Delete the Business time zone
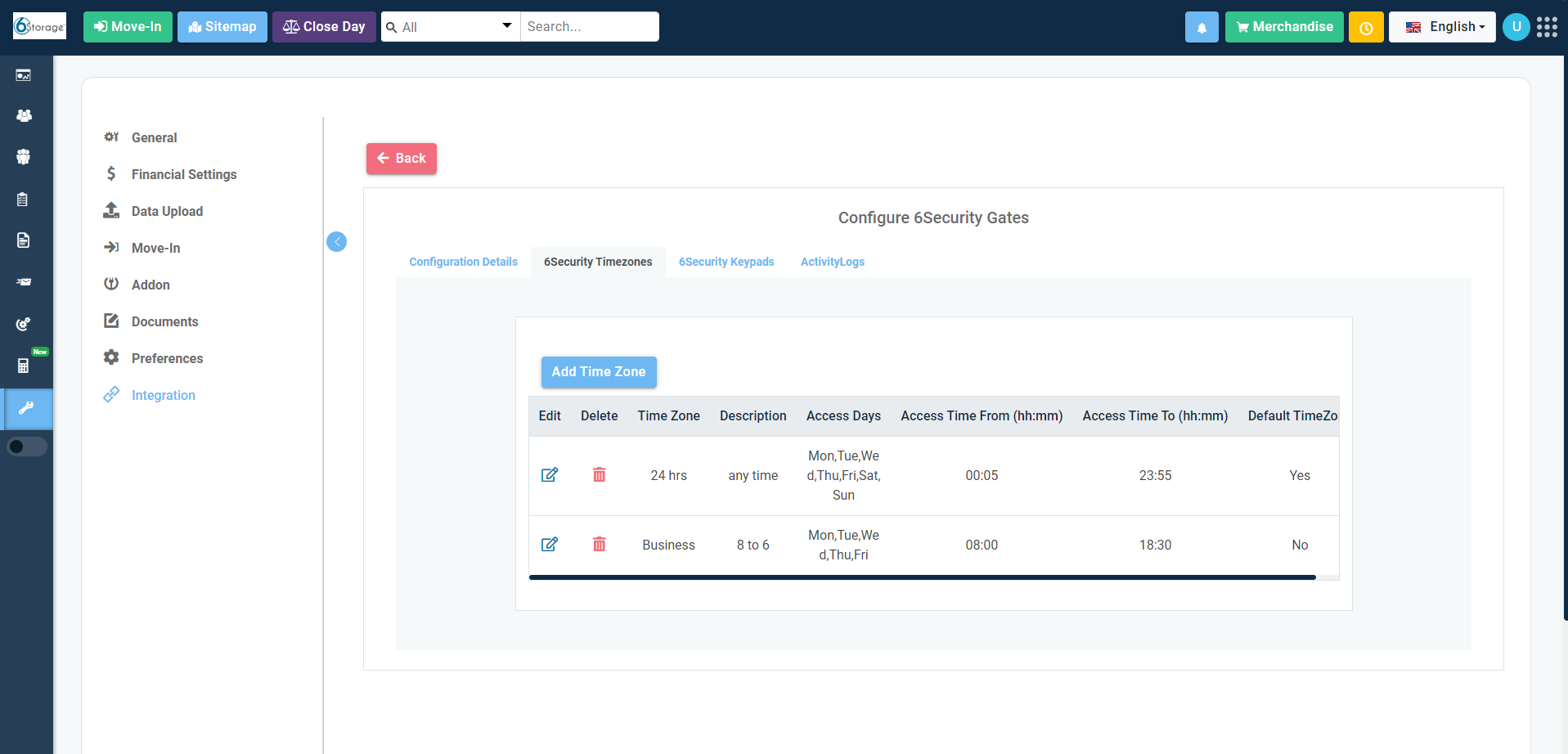 click(600, 545)
